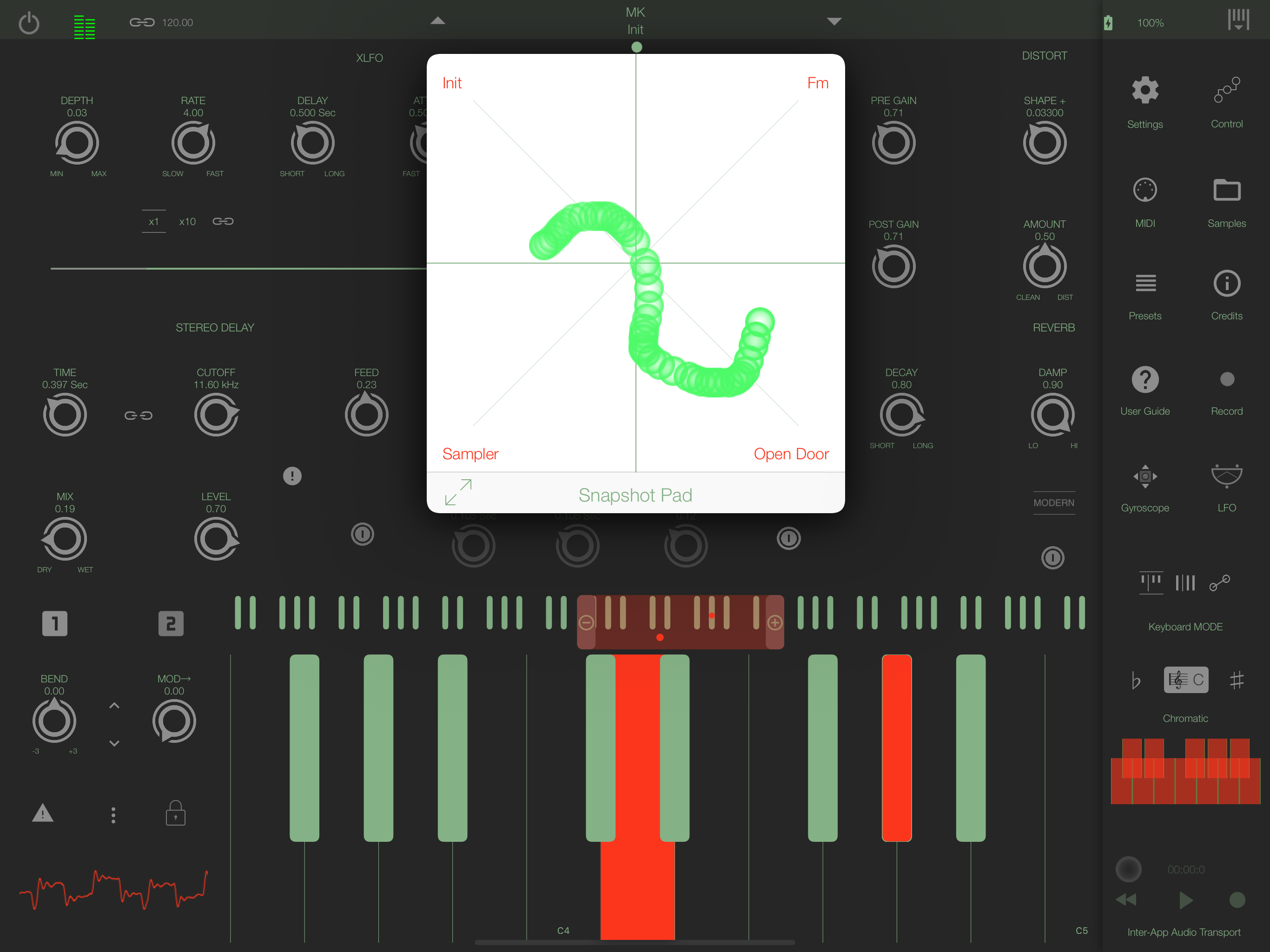Select the Sampler snapshot corner
This screenshot has height=952, width=1270.
pyautogui.click(x=470, y=454)
